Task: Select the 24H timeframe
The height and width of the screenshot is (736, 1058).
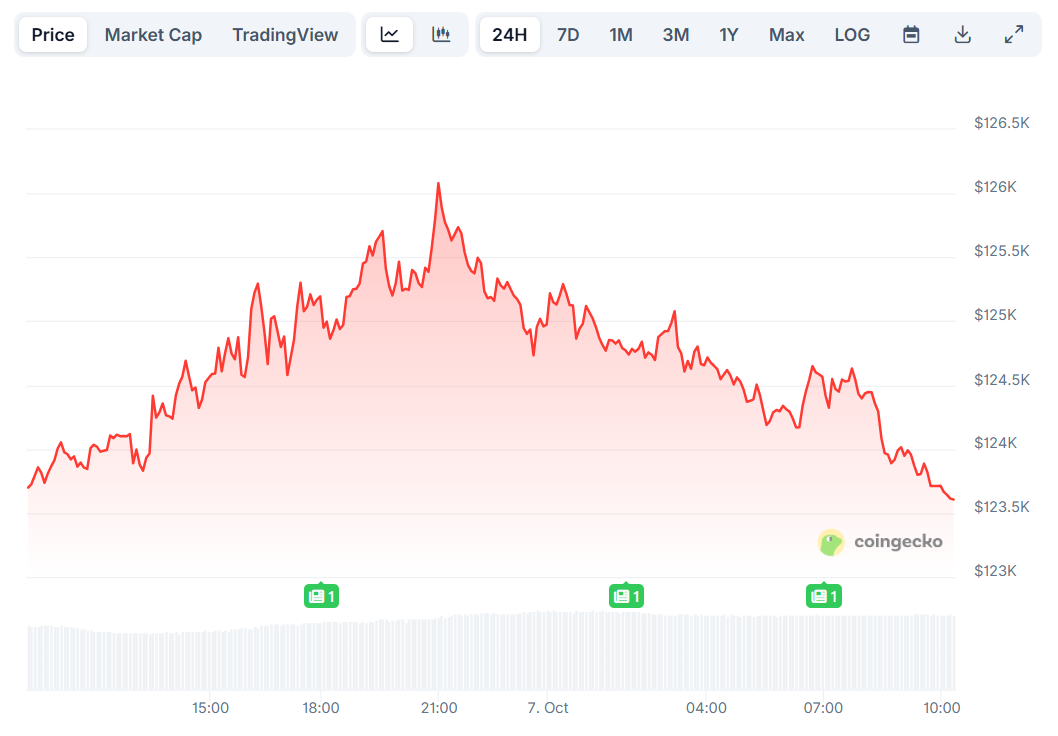Action: [509, 33]
